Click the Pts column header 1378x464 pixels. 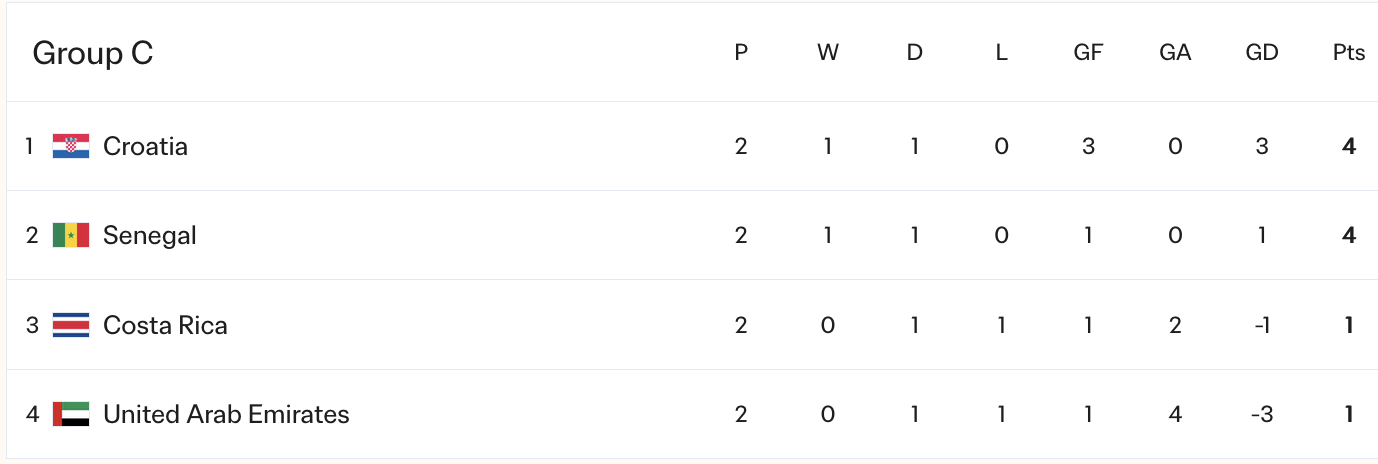[x=1348, y=53]
